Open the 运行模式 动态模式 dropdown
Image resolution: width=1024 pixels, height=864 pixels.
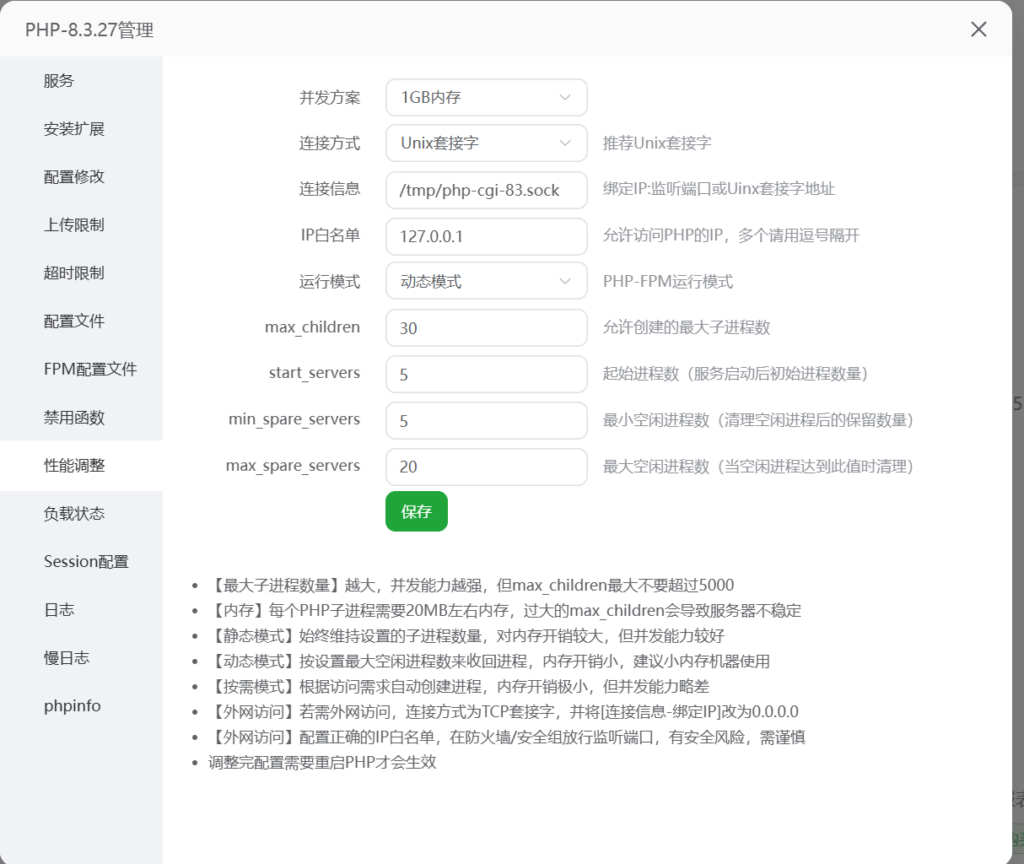[x=486, y=282]
